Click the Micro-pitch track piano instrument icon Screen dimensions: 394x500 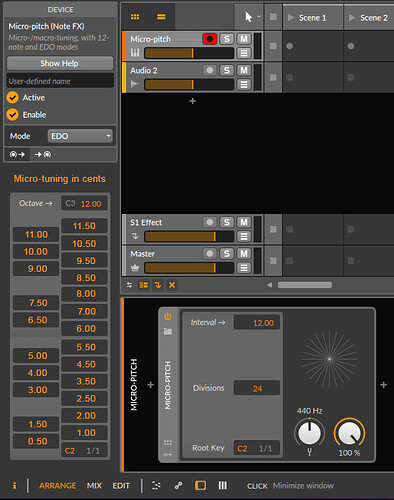[x=135, y=53]
